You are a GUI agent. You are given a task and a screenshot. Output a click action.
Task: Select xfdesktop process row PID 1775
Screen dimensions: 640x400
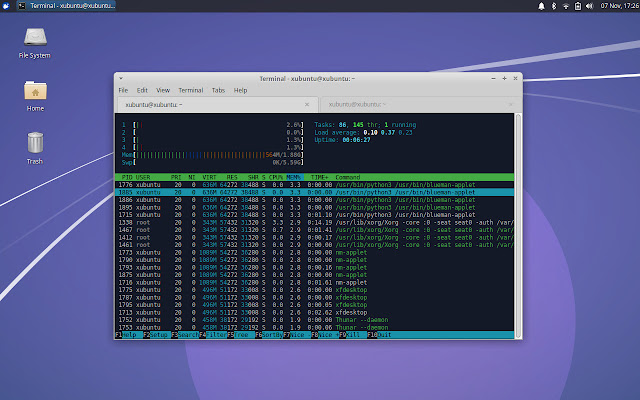pos(314,290)
